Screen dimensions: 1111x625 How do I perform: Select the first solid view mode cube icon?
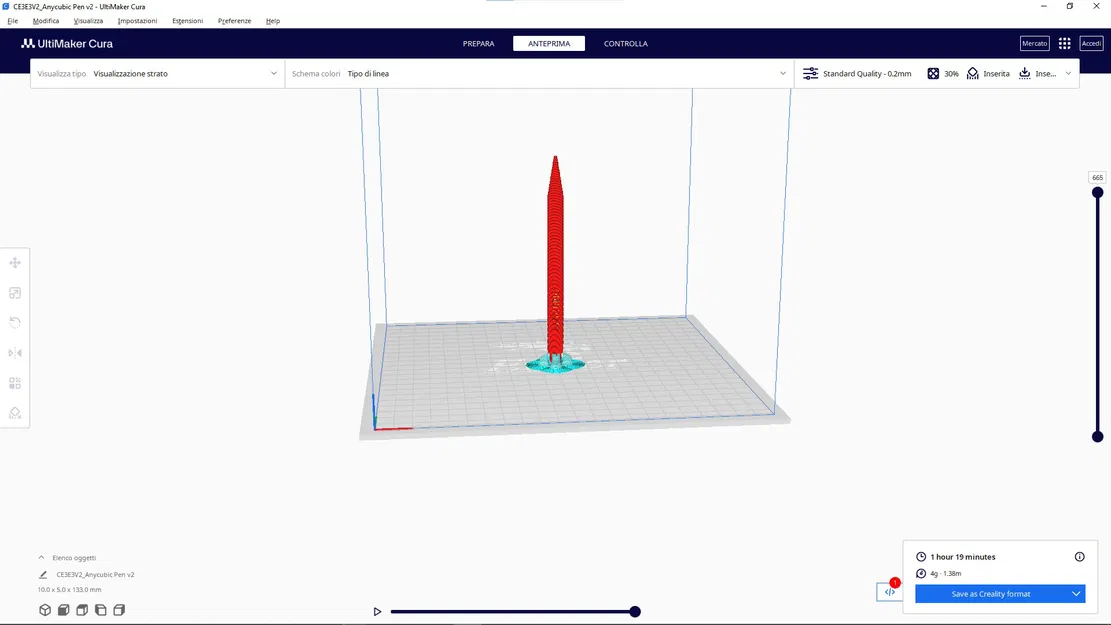tap(44, 609)
